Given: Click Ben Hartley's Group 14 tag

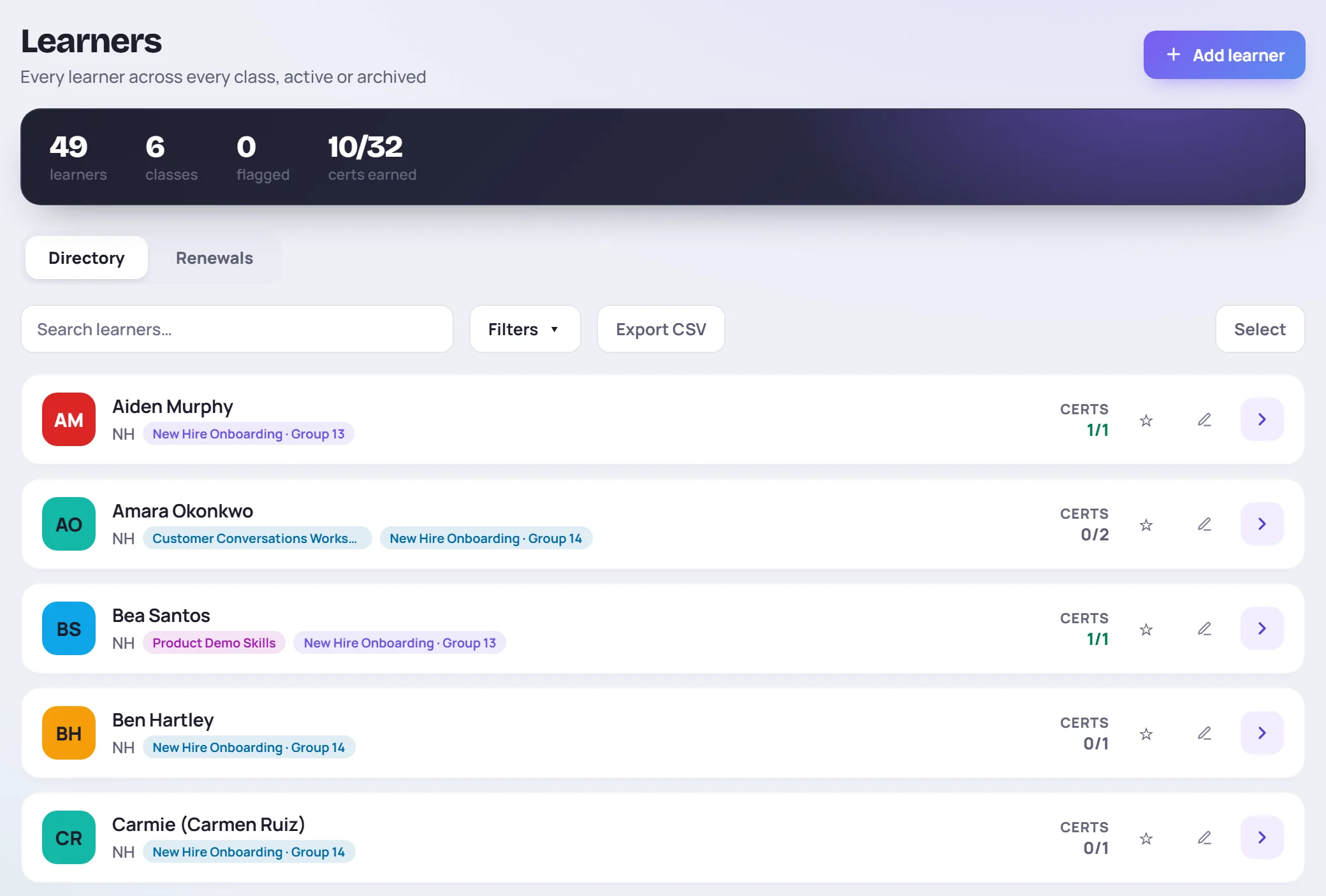Looking at the screenshot, I should tap(249, 748).
